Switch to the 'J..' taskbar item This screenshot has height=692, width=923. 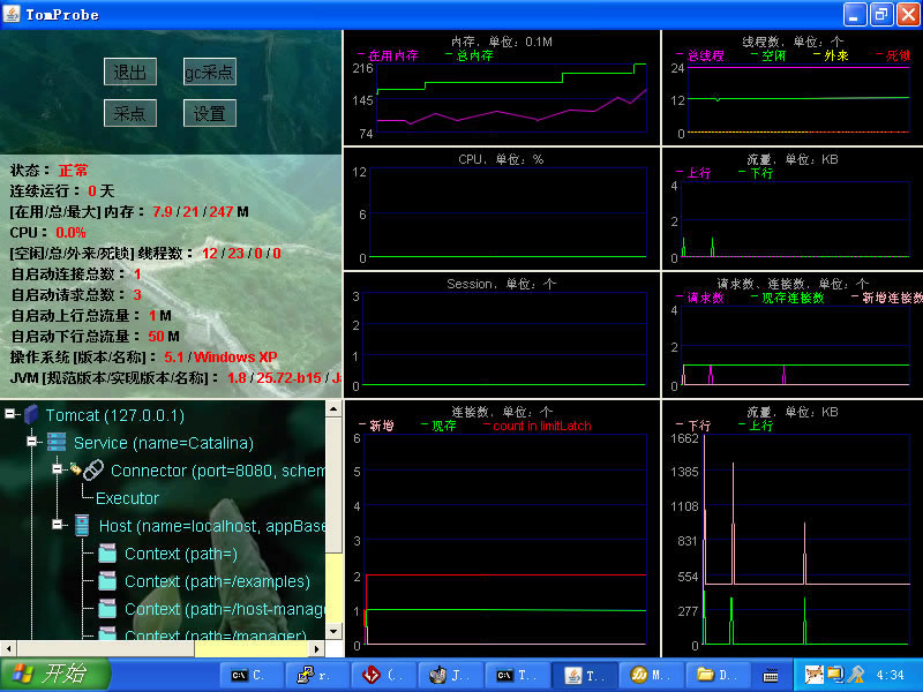point(450,676)
